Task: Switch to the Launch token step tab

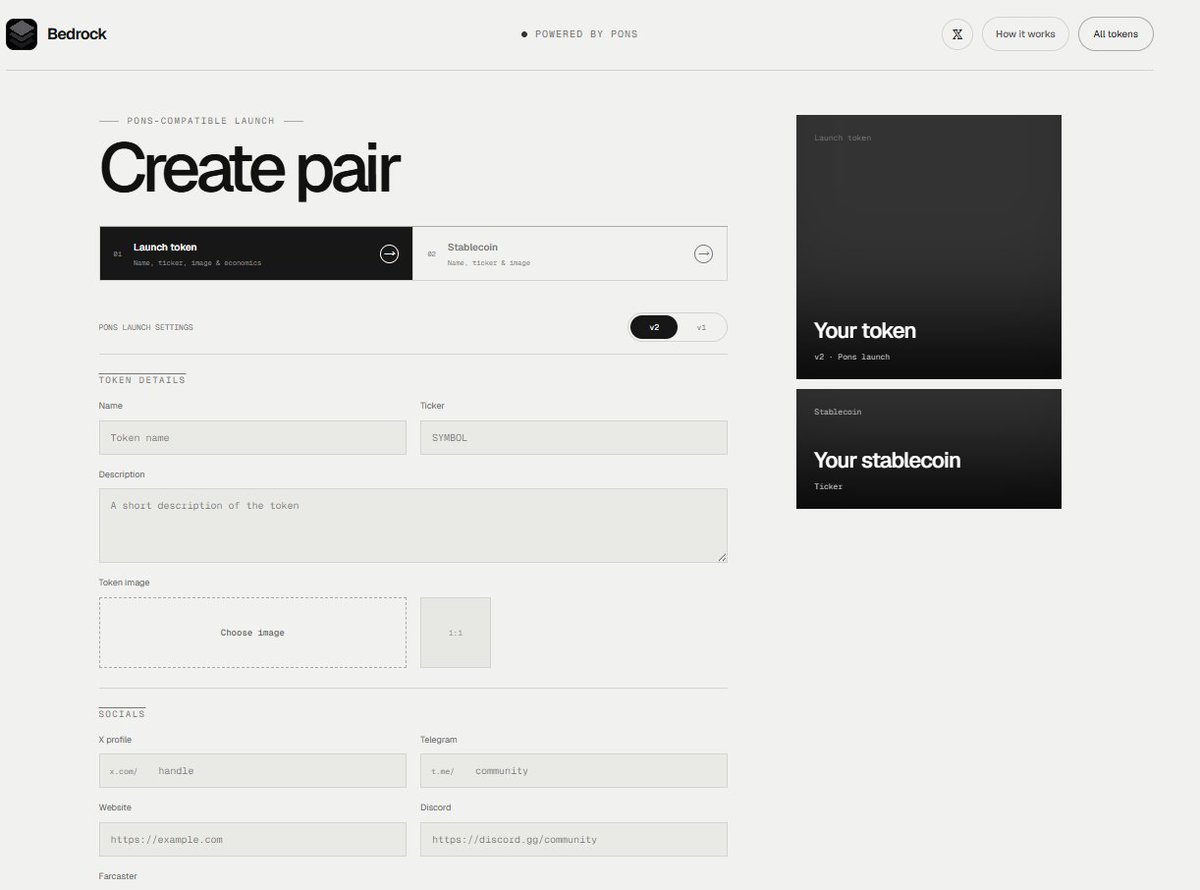Action: point(256,253)
